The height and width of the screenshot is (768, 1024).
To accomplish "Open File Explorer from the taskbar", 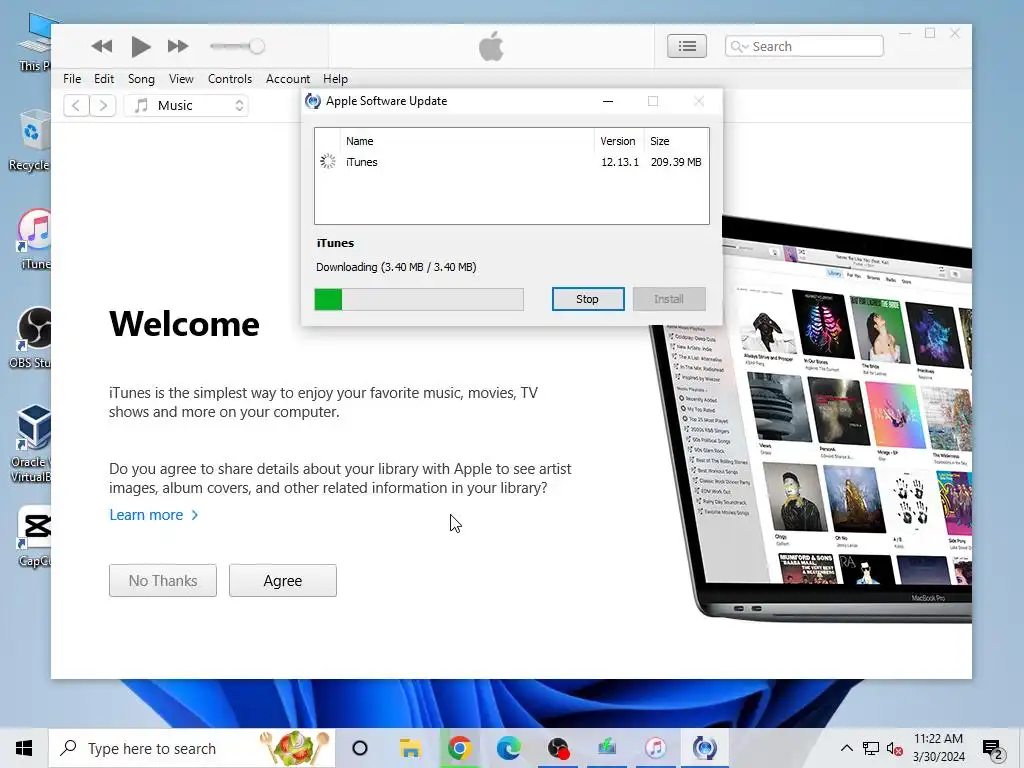I will (x=410, y=748).
